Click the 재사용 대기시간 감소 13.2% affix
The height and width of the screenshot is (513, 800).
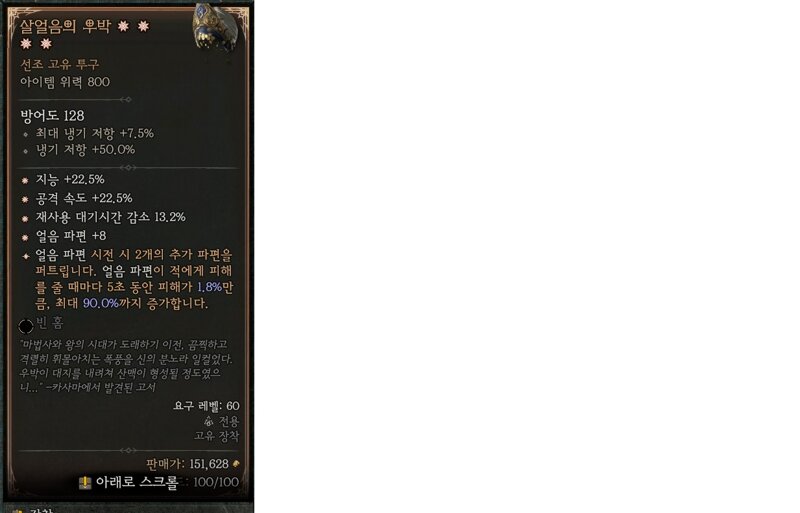[x=110, y=217]
